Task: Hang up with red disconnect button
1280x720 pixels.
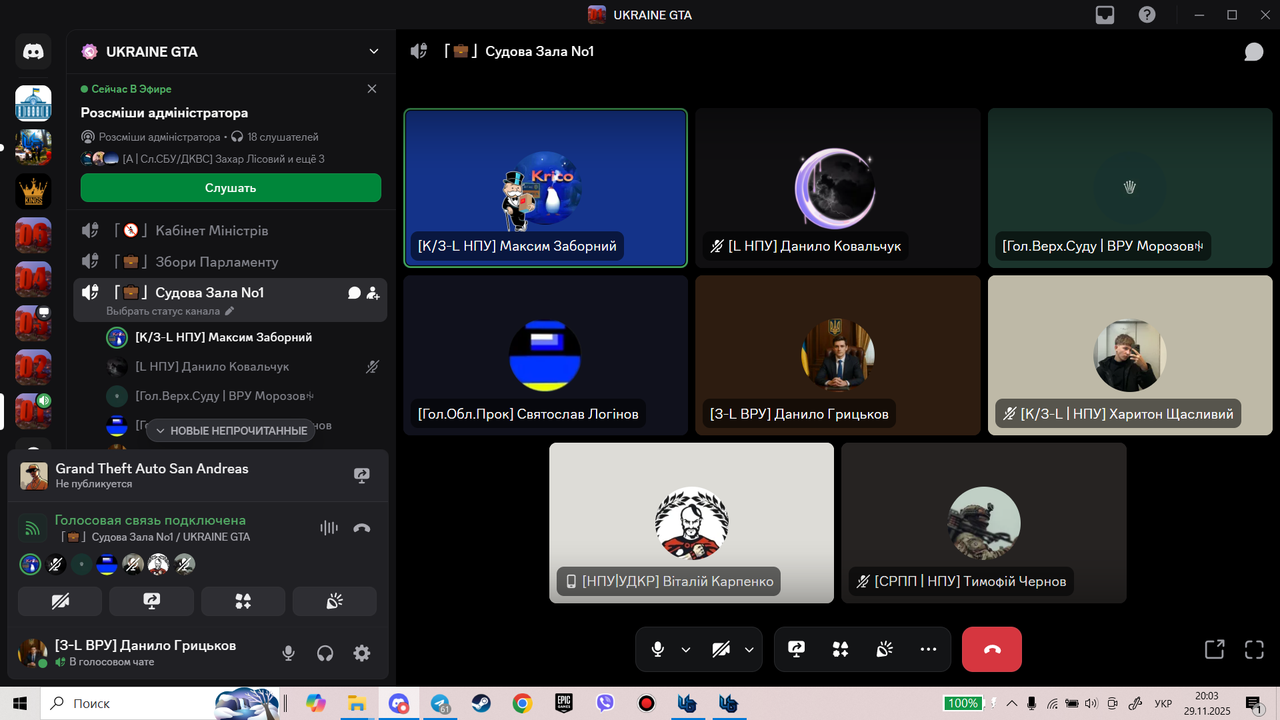Action: pos(992,649)
